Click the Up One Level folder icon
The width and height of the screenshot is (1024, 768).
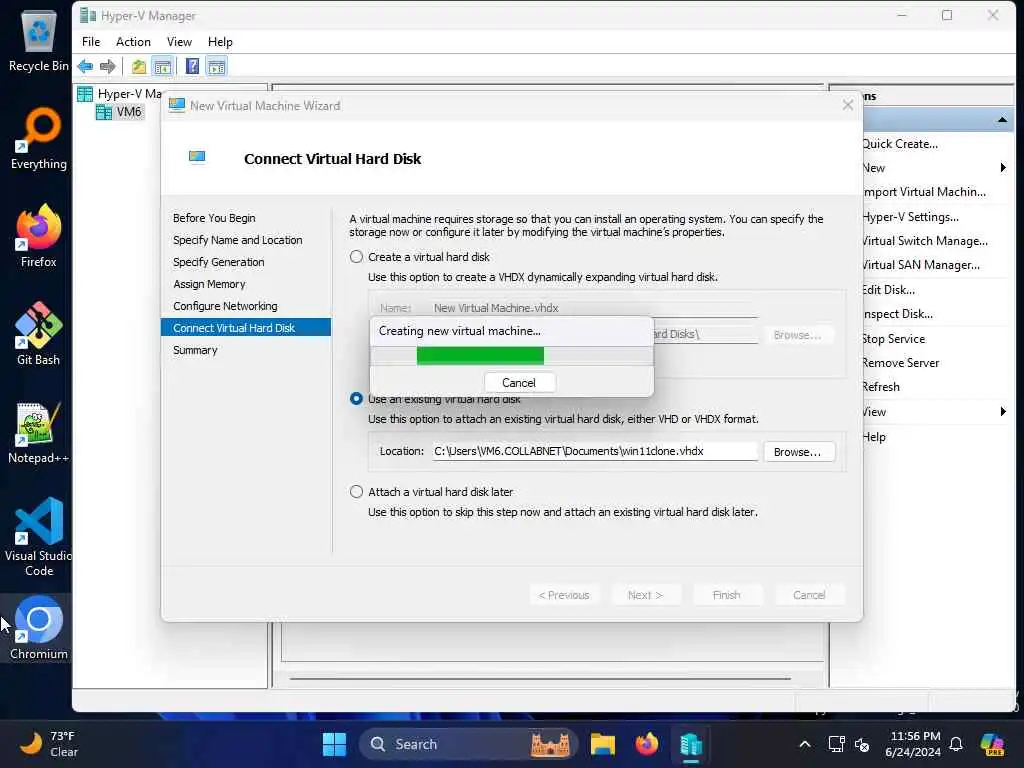point(138,66)
